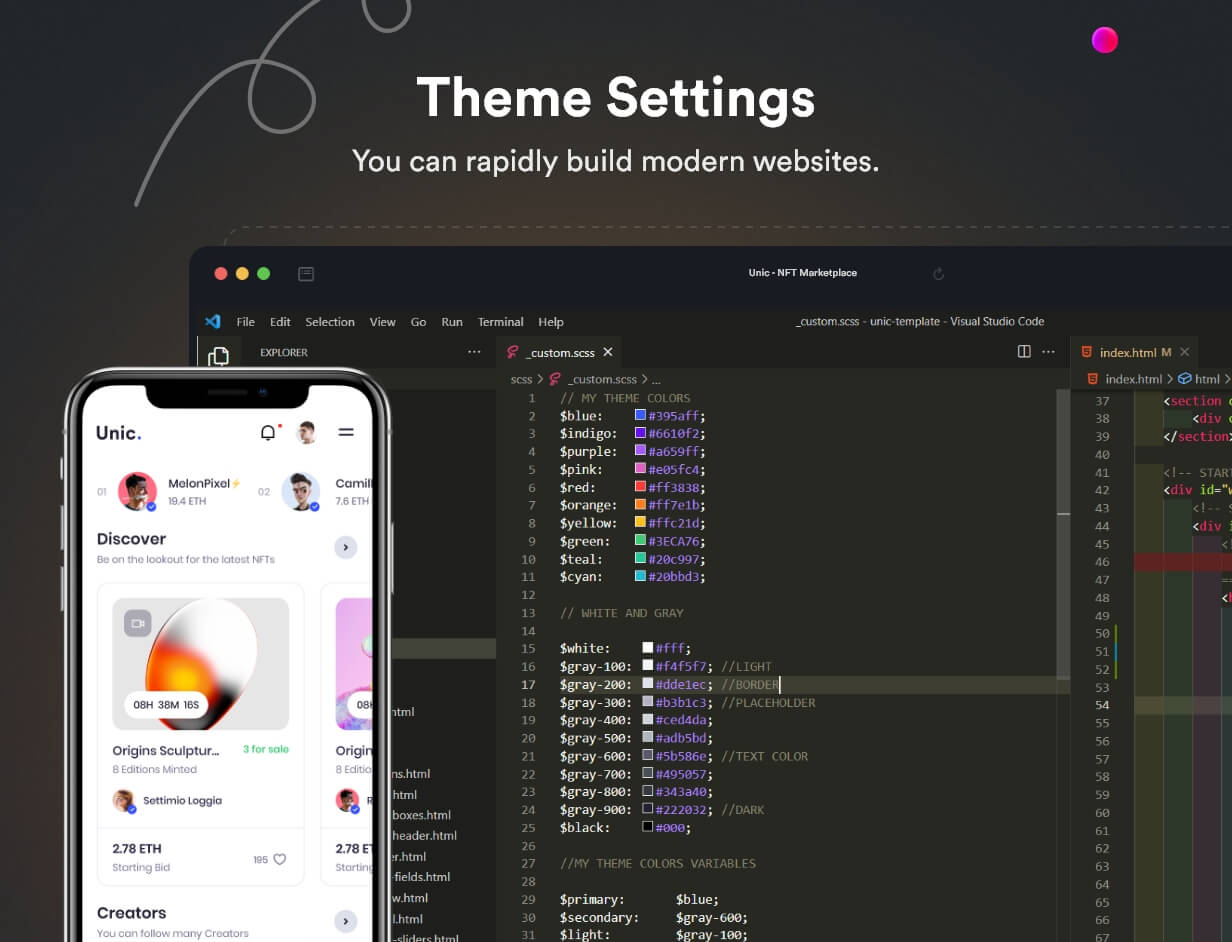Open the Terminal menu in Visual Studio Code
The width and height of the screenshot is (1232, 942).
click(500, 322)
